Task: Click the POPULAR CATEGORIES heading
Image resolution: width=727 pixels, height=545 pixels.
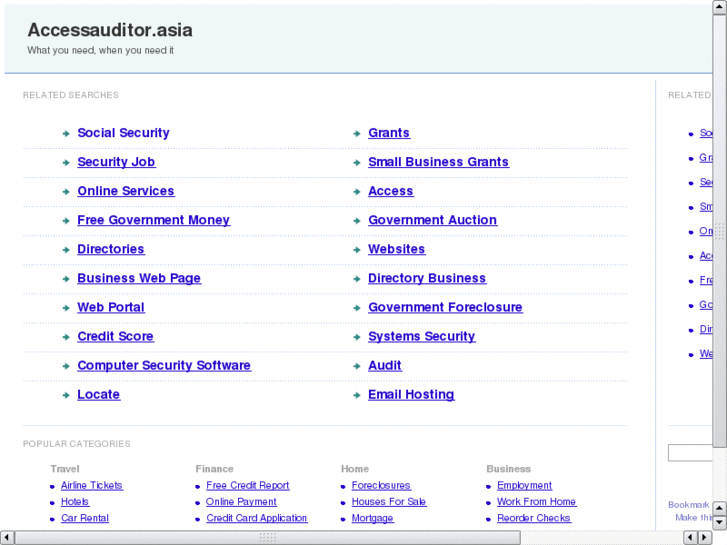Action: tap(77, 444)
